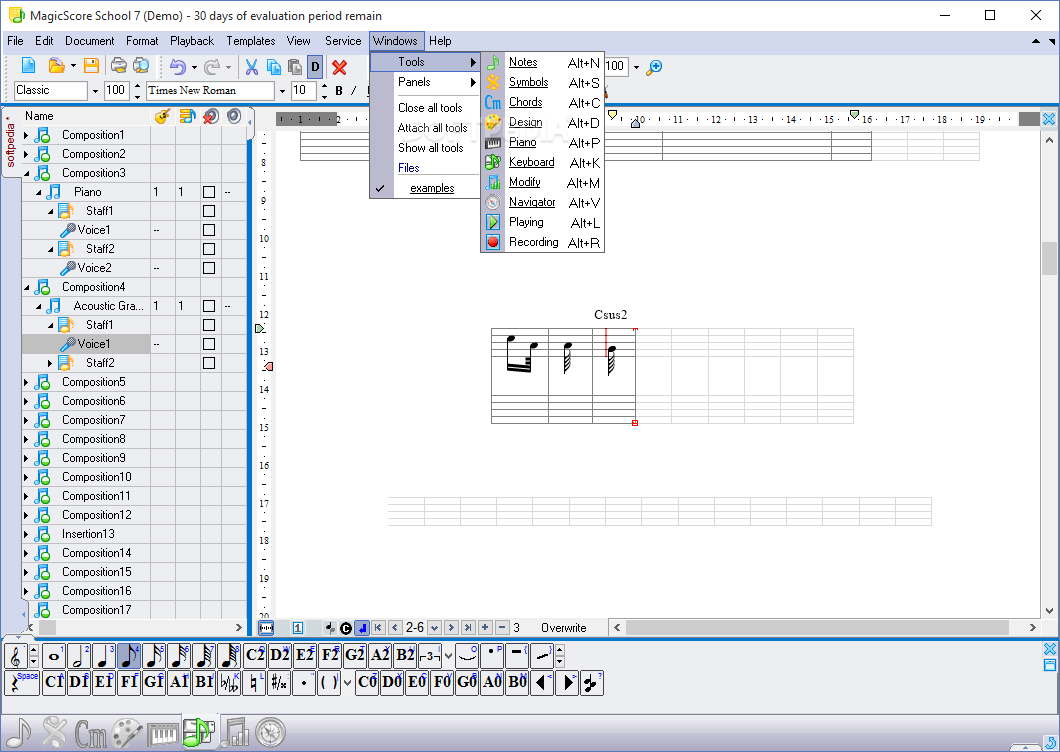Click the font size 10 field
Viewport: 1060px width, 752px height.
click(304, 91)
